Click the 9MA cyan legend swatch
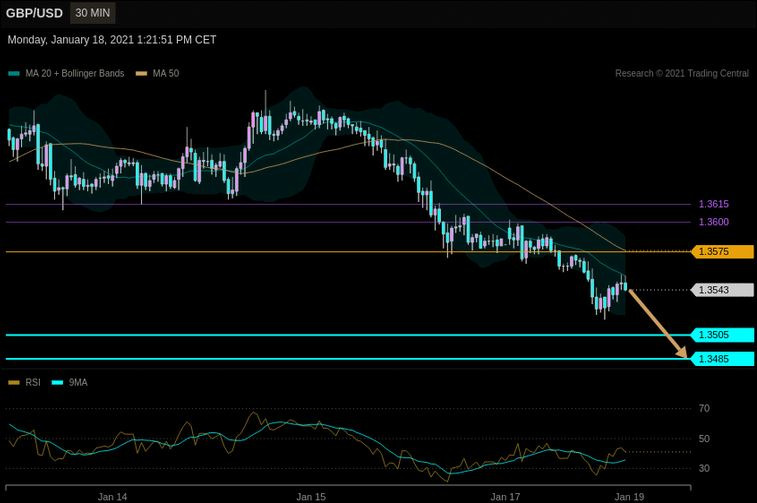Screen dimensions: 757x503 pos(57,383)
